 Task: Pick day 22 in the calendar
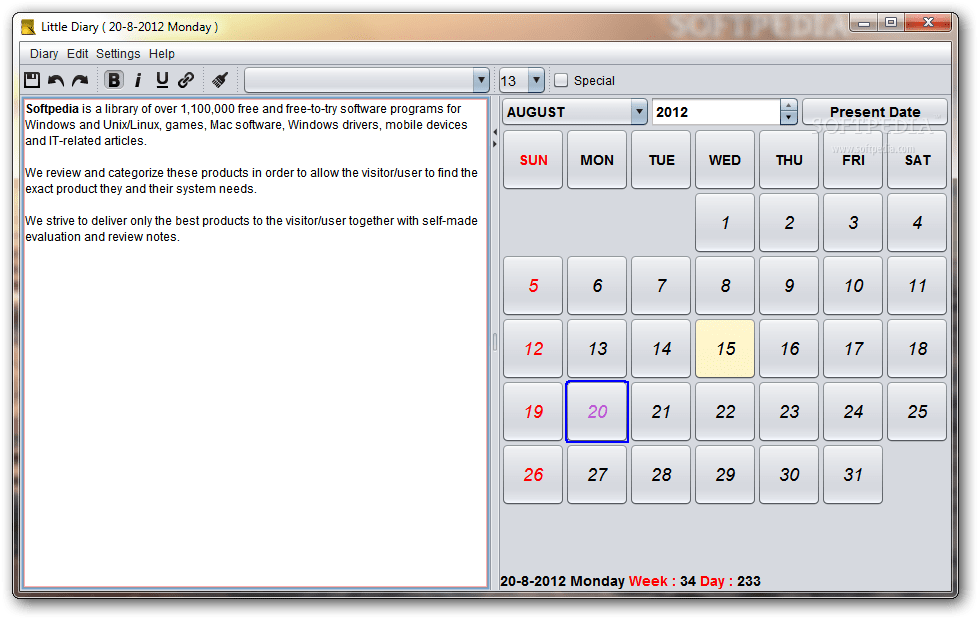pos(725,412)
